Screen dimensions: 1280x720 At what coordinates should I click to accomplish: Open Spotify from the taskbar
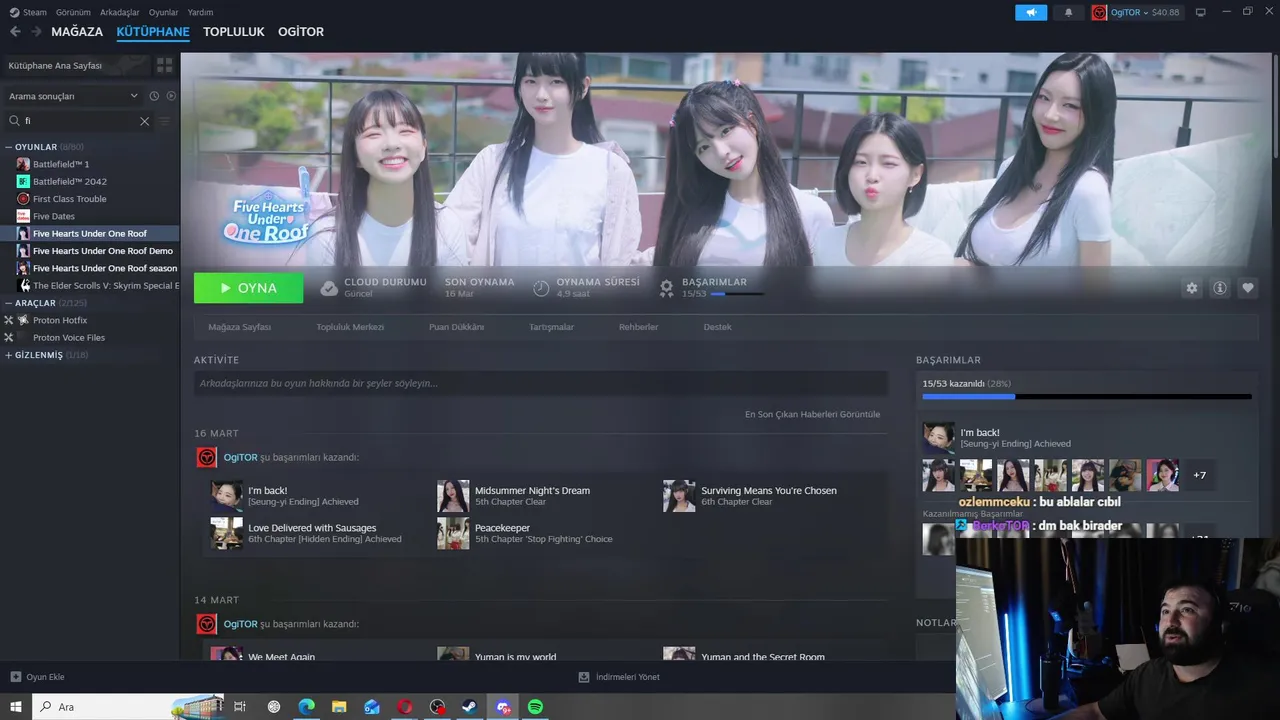click(535, 707)
